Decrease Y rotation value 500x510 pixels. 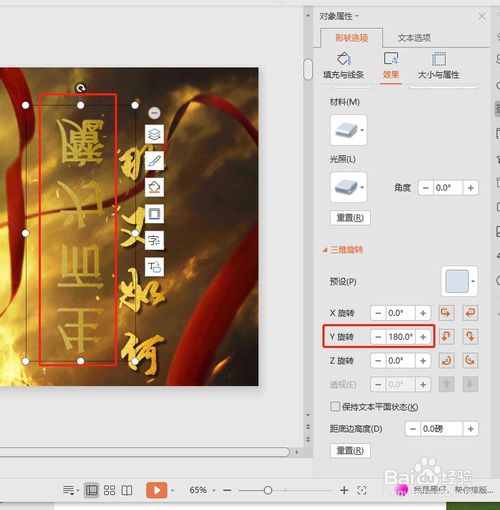(x=378, y=337)
